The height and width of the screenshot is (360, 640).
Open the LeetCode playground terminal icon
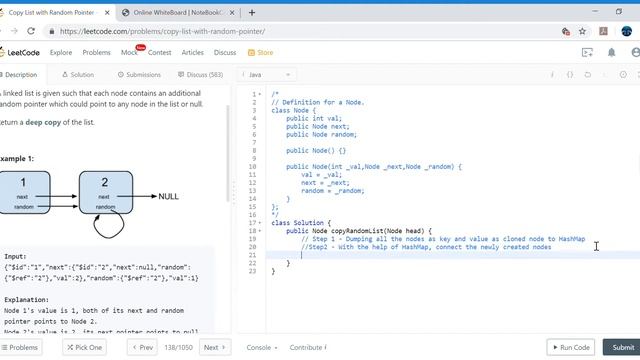click(587, 53)
